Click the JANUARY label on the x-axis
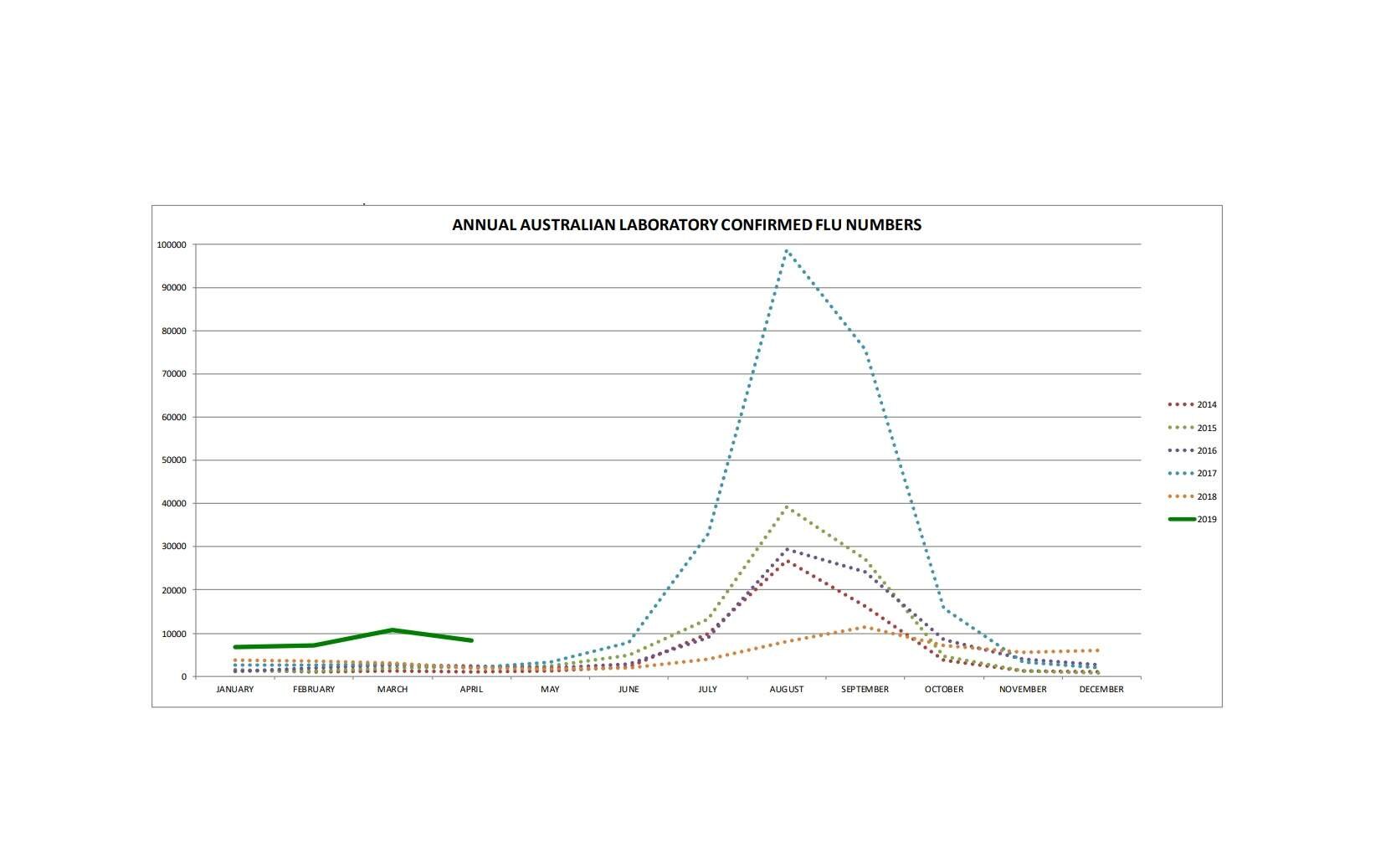Image resolution: width=1396 pixels, height=868 pixels. coord(237,689)
